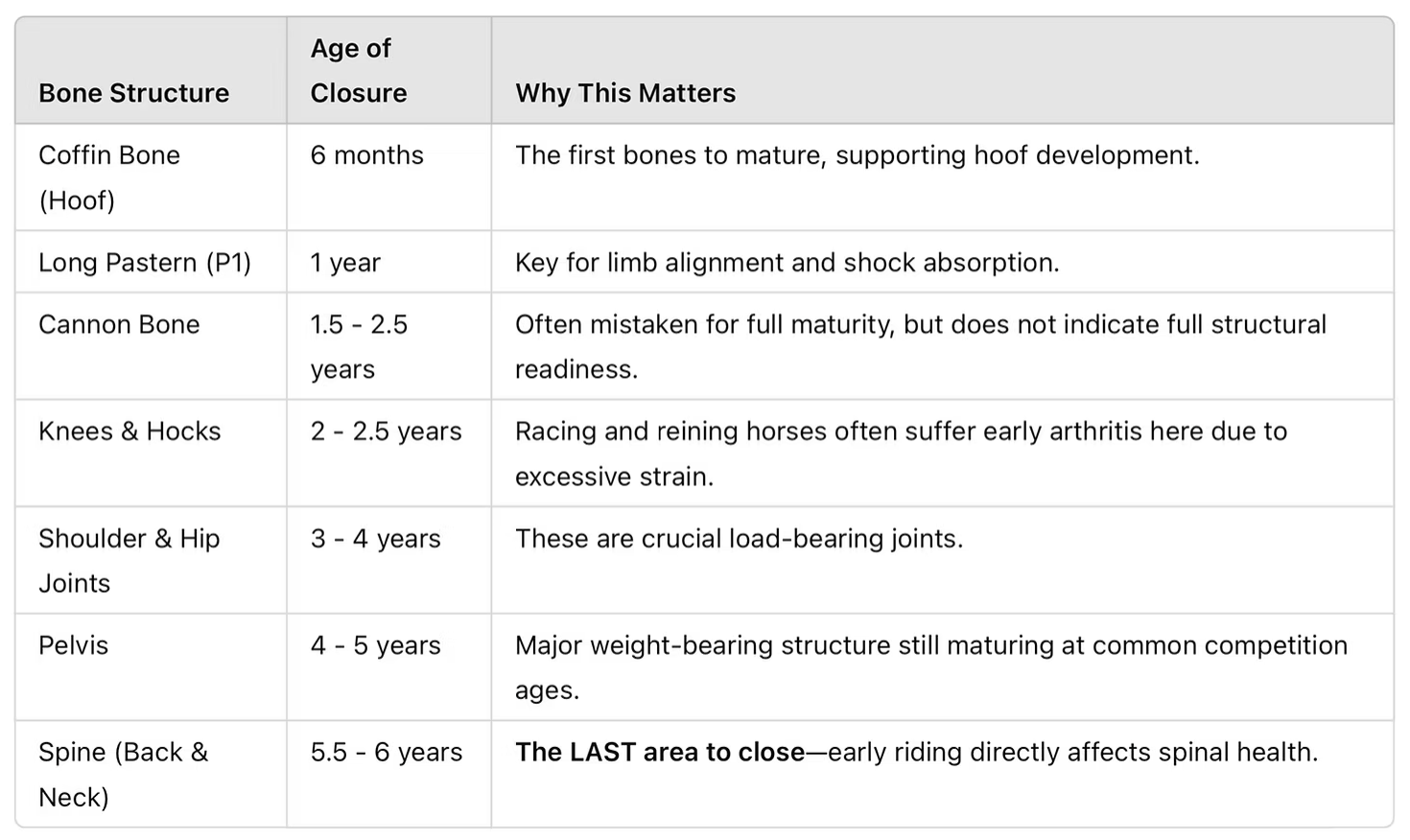Click the Age of Closure column header
This screenshot has width=1410, height=840.
(x=358, y=70)
